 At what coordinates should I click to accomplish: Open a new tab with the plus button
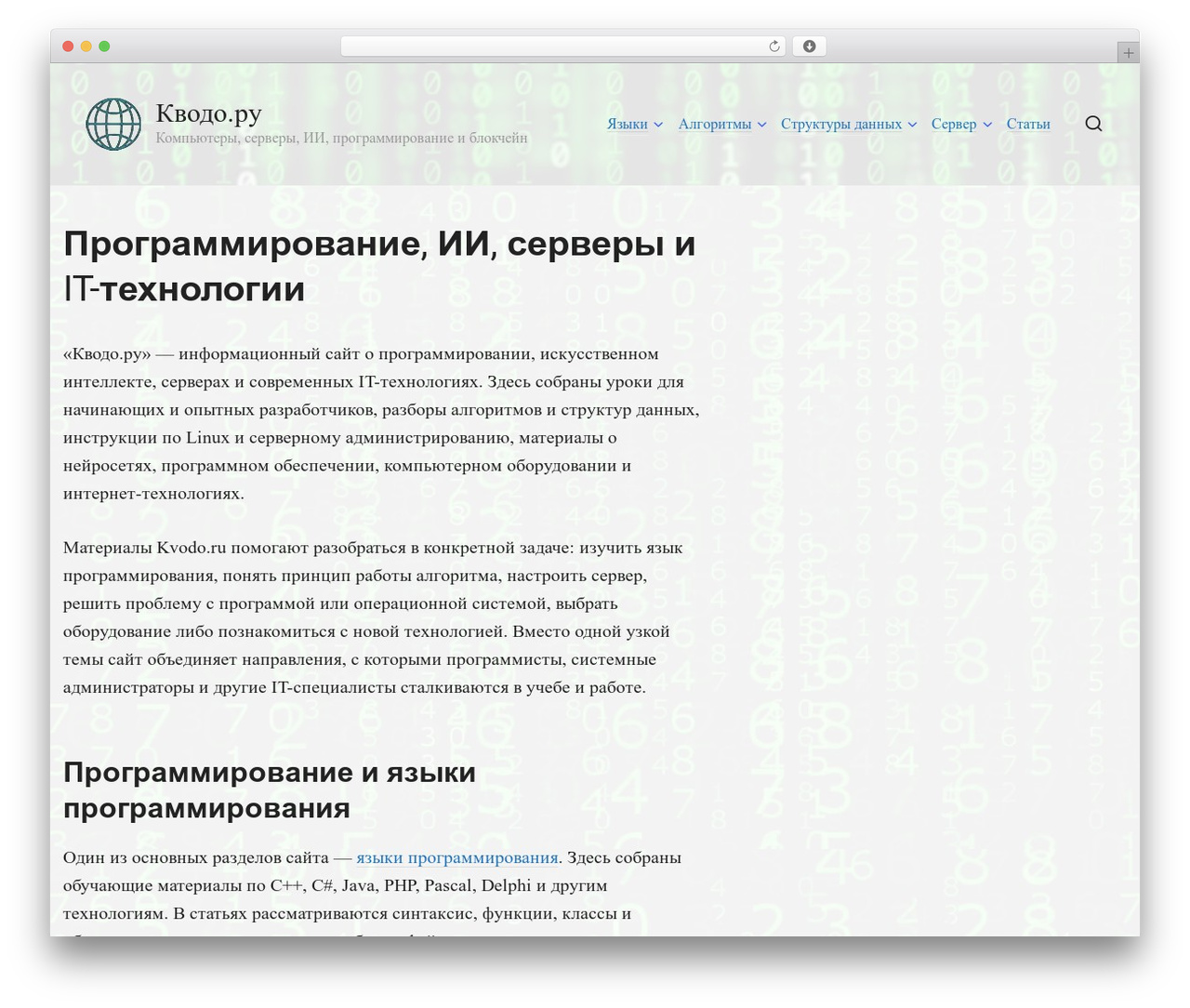[1128, 53]
